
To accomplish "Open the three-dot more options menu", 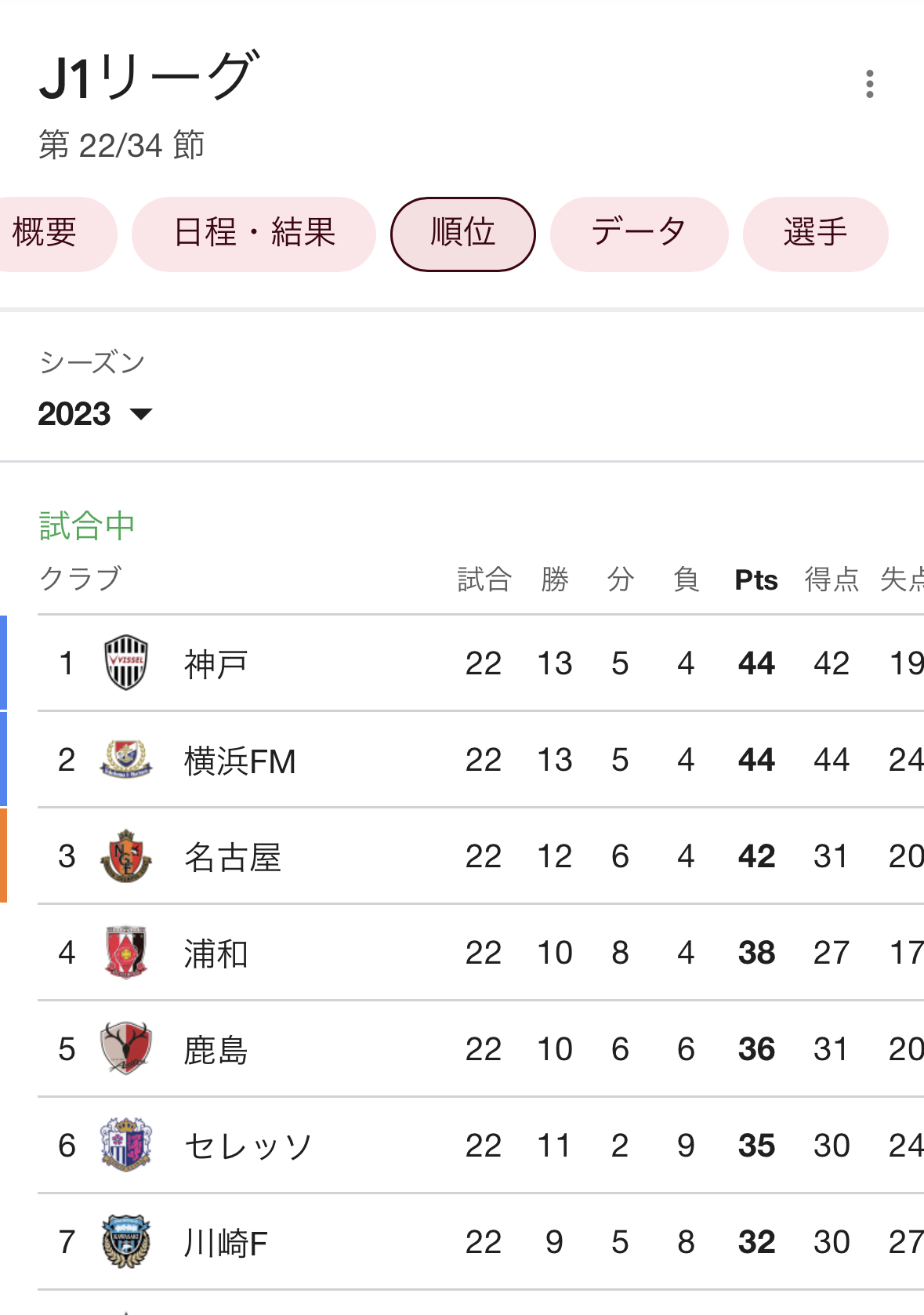I will tap(869, 84).
